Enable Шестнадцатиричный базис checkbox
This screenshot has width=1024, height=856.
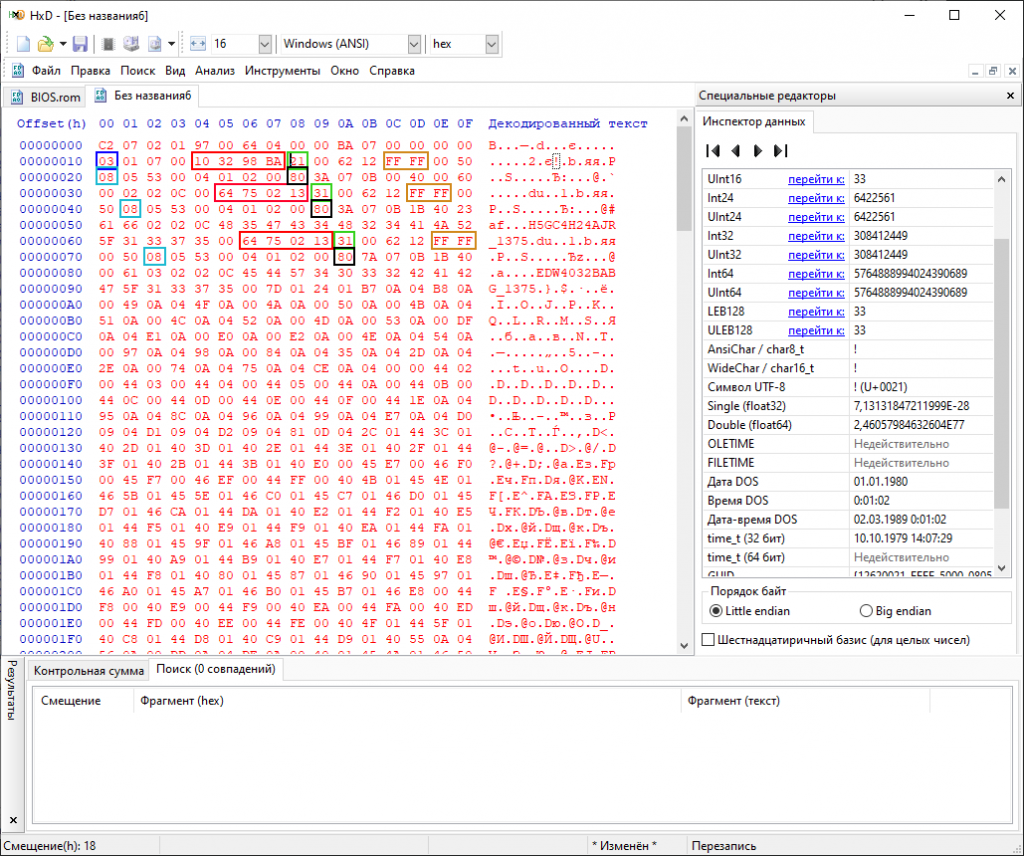pyautogui.click(x=708, y=640)
